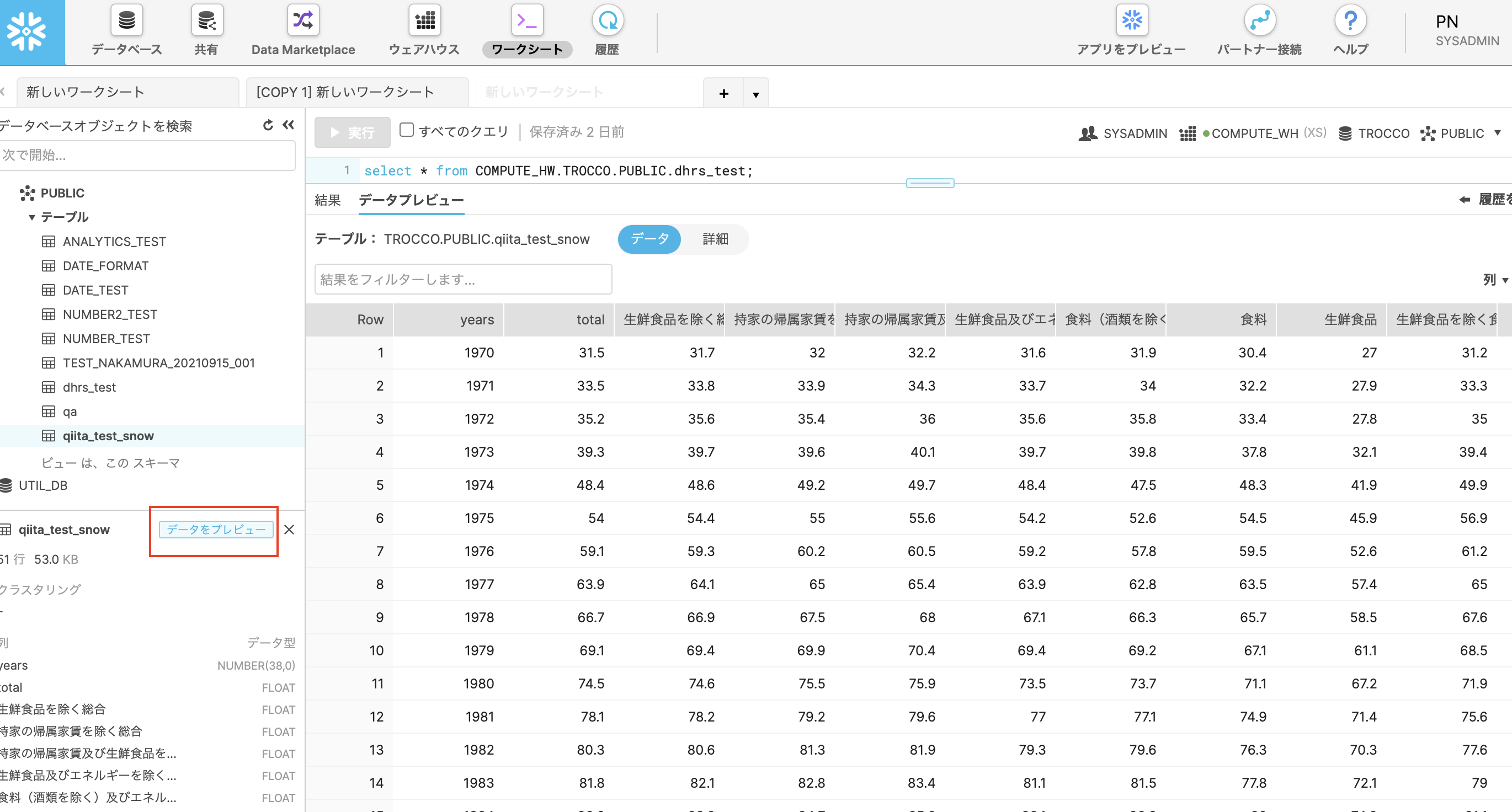Click in the object search field 次で開始
The height and width of the screenshot is (812, 1512).
147,155
